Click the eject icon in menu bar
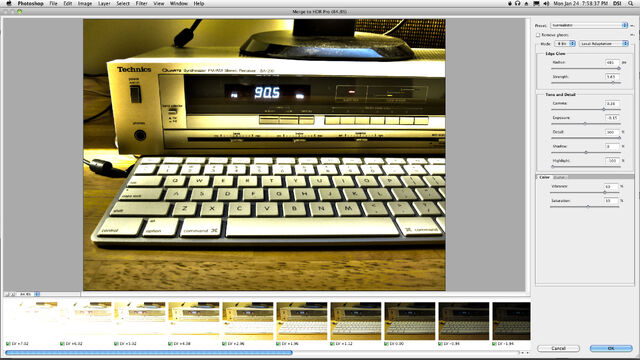 click(x=527, y=3)
